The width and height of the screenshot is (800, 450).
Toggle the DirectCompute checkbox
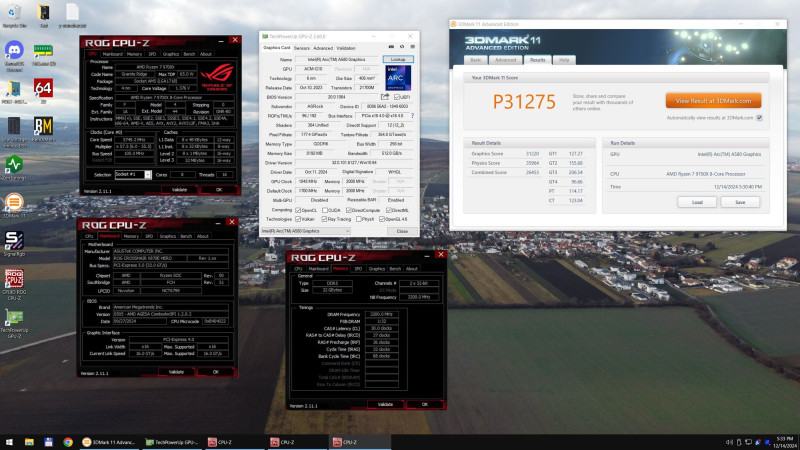tap(349, 210)
